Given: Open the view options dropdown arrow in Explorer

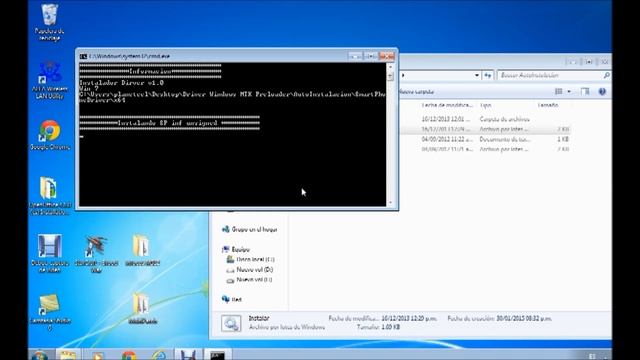Looking at the screenshot, I should [569, 91].
